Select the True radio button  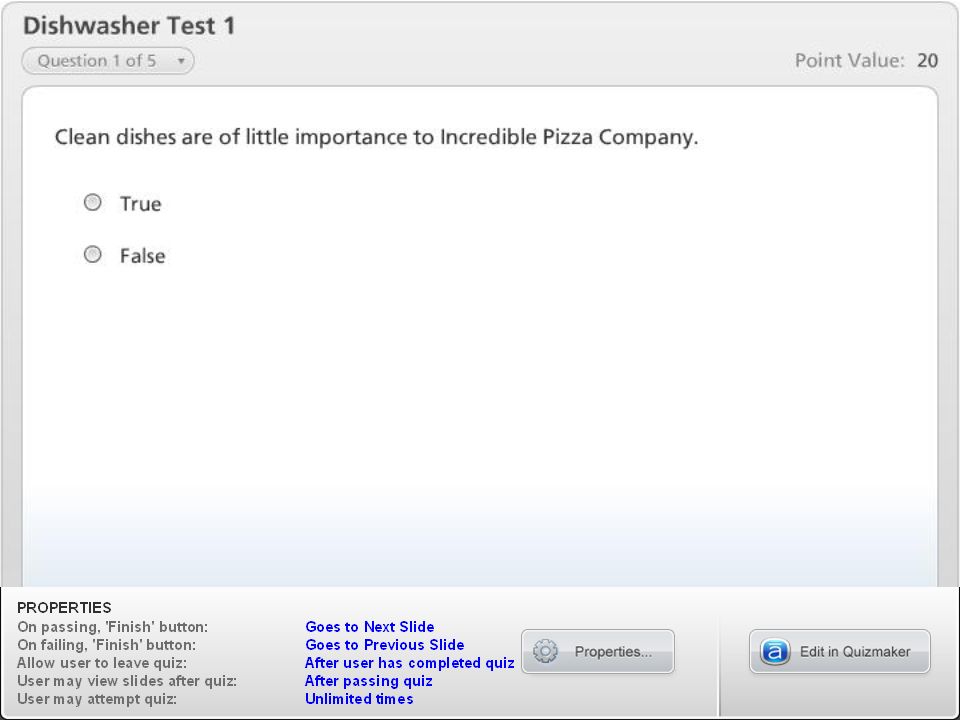click(92, 203)
